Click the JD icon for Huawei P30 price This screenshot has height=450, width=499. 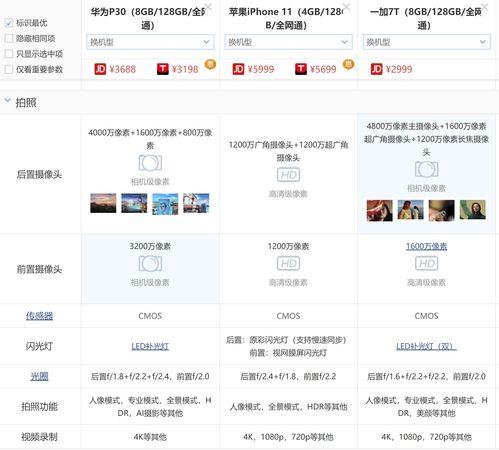(100, 69)
